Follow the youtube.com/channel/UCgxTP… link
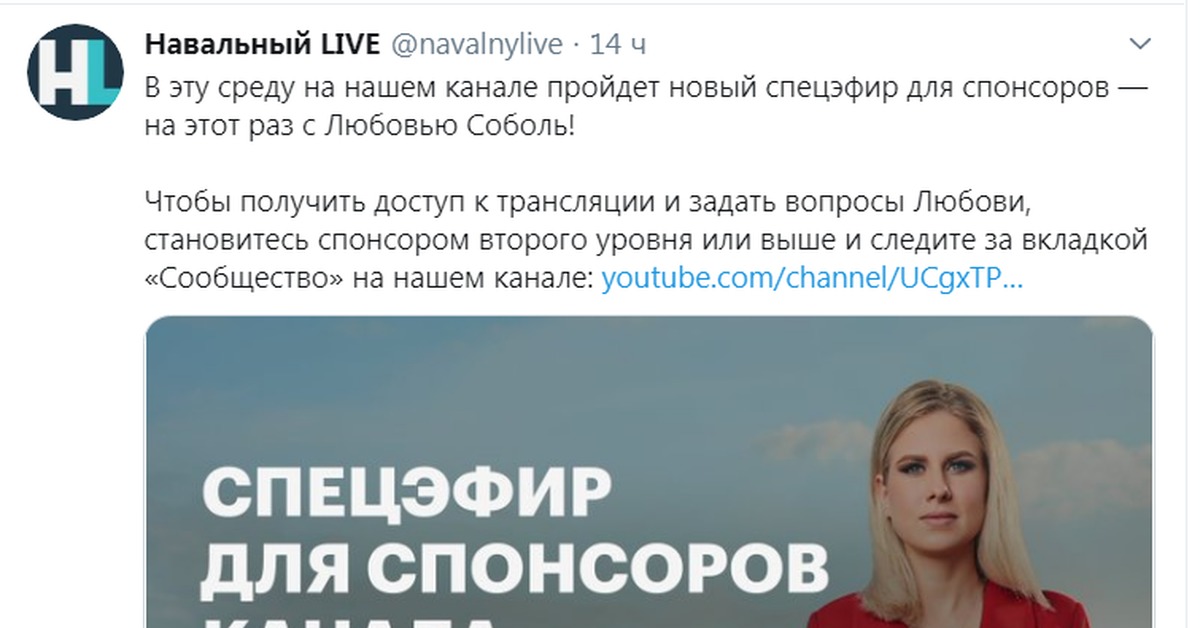Viewport: 1200px width, 628px height. click(812, 280)
